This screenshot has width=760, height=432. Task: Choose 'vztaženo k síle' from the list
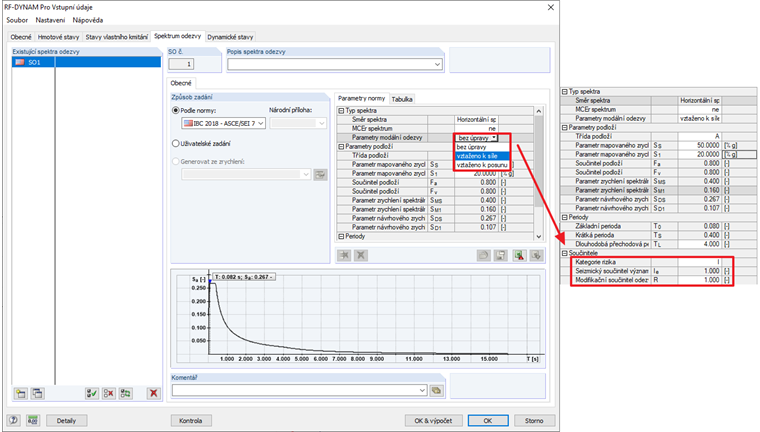click(x=482, y=156)
